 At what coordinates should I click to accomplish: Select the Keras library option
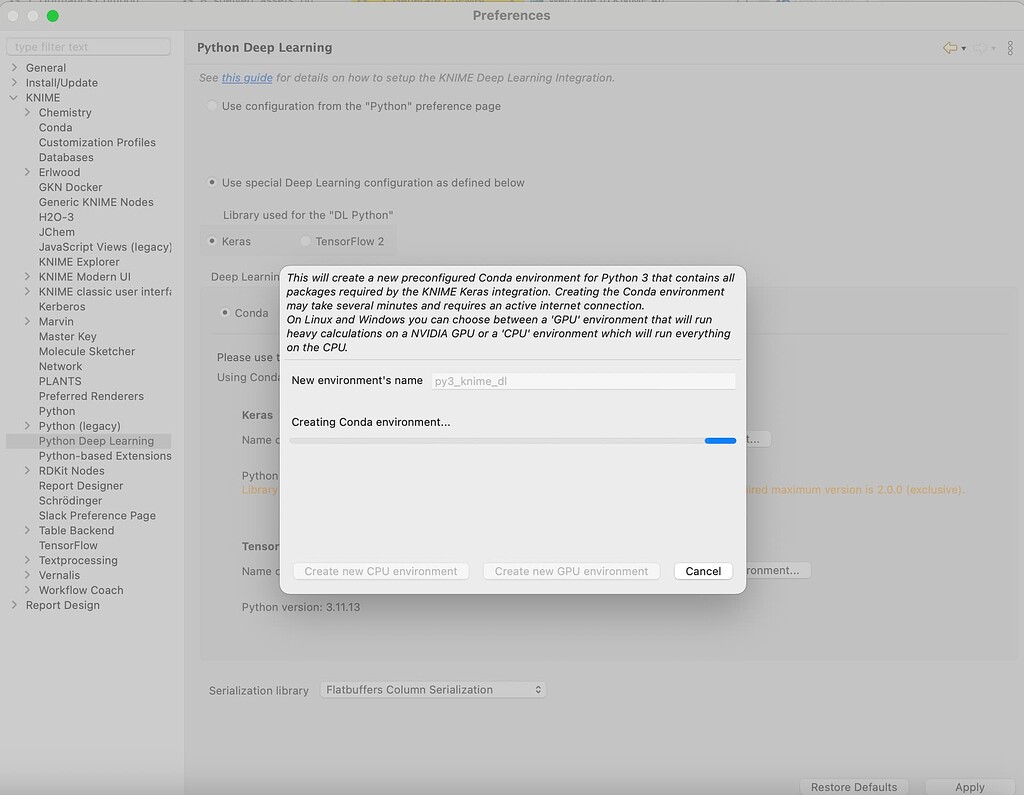click(x=212, y=240)
